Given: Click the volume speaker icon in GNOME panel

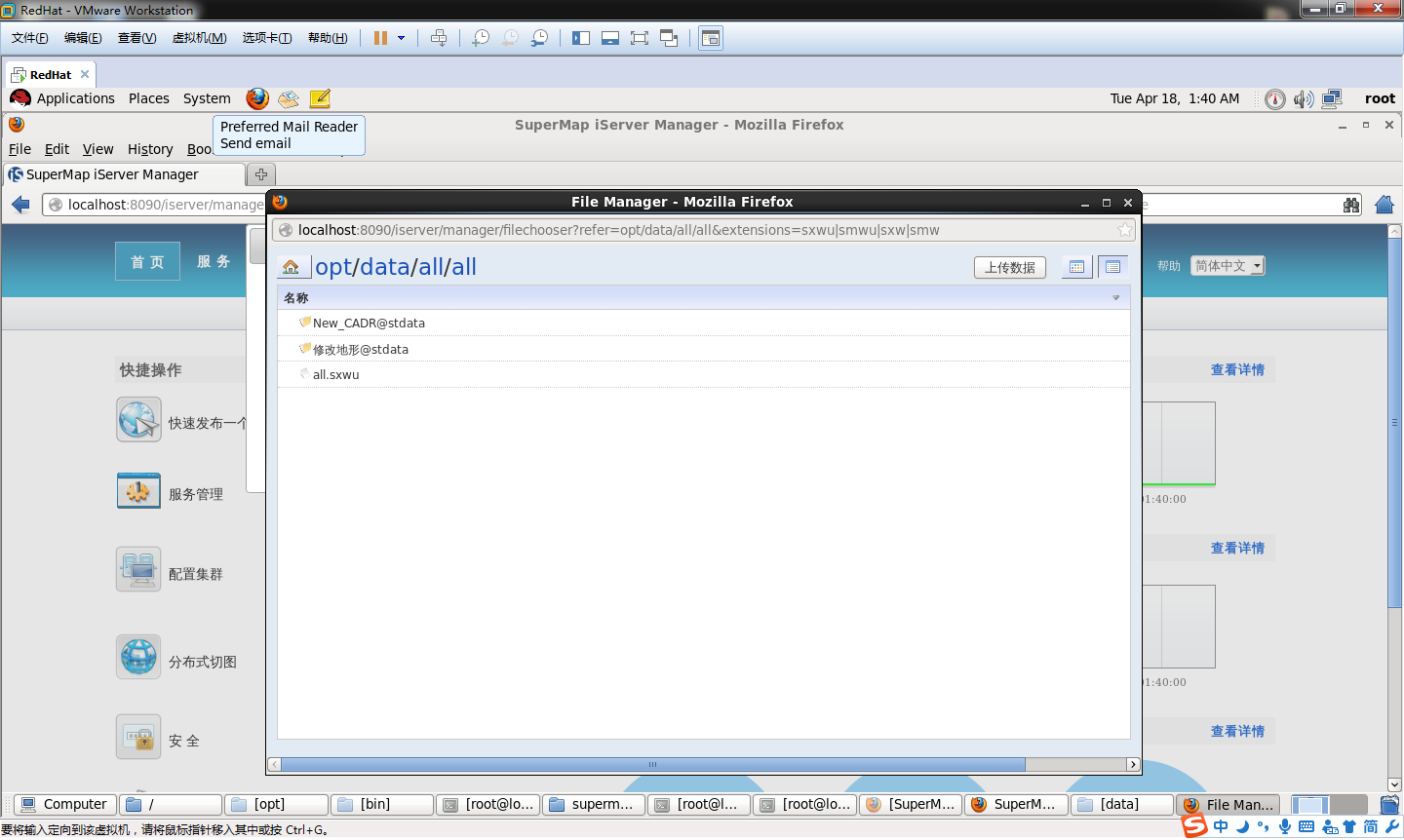Looking at the screenshot, I should 1304,99.
